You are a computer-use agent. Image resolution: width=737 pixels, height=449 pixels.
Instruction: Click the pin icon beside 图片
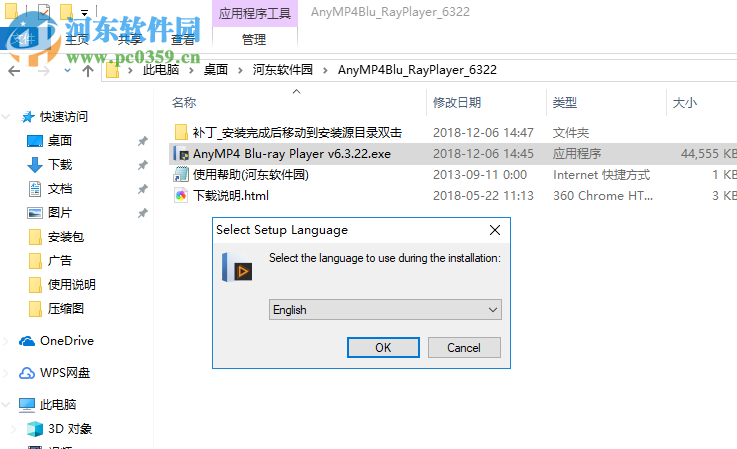tap(142, 213)
